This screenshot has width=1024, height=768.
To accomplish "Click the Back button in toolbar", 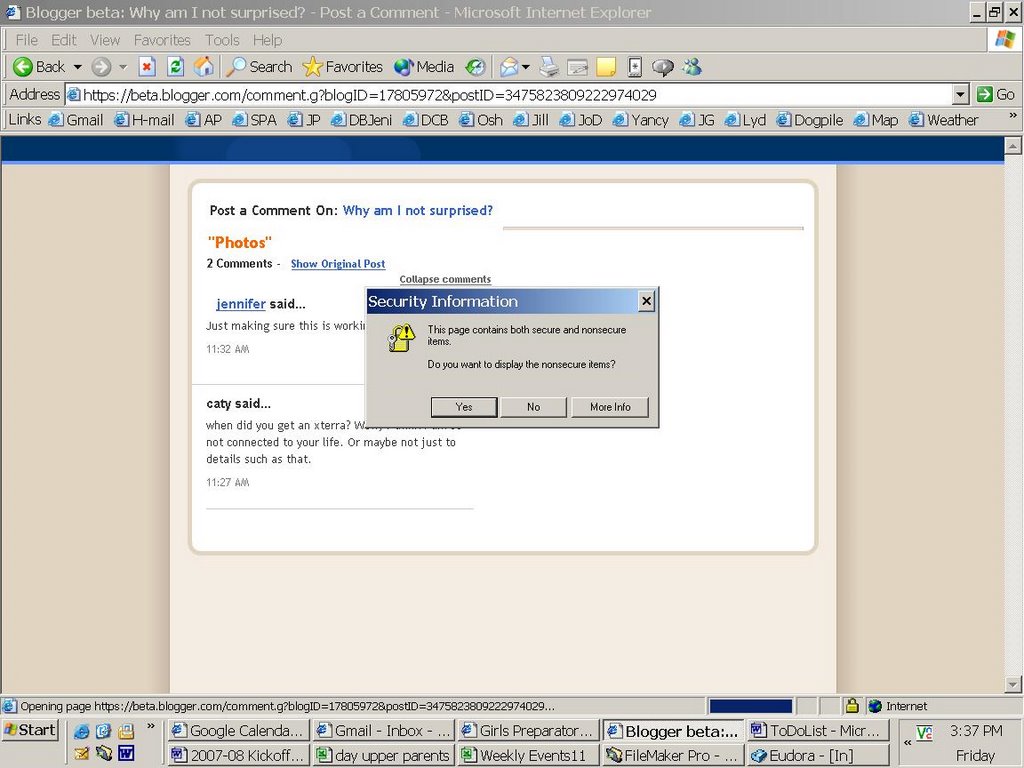I will click(39, 67).
